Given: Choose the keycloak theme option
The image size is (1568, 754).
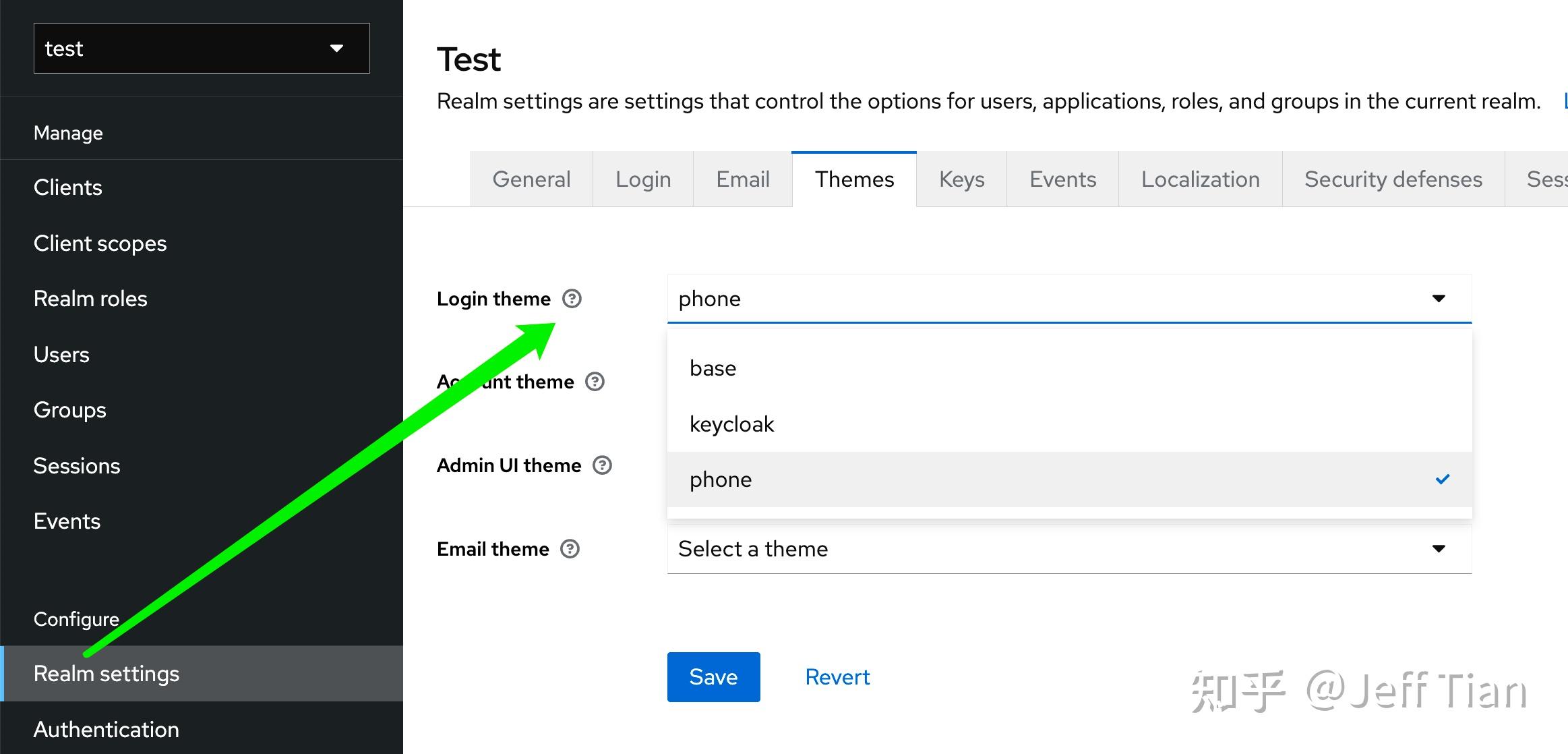Looking at the screenshot, I should click(1069, 424).
